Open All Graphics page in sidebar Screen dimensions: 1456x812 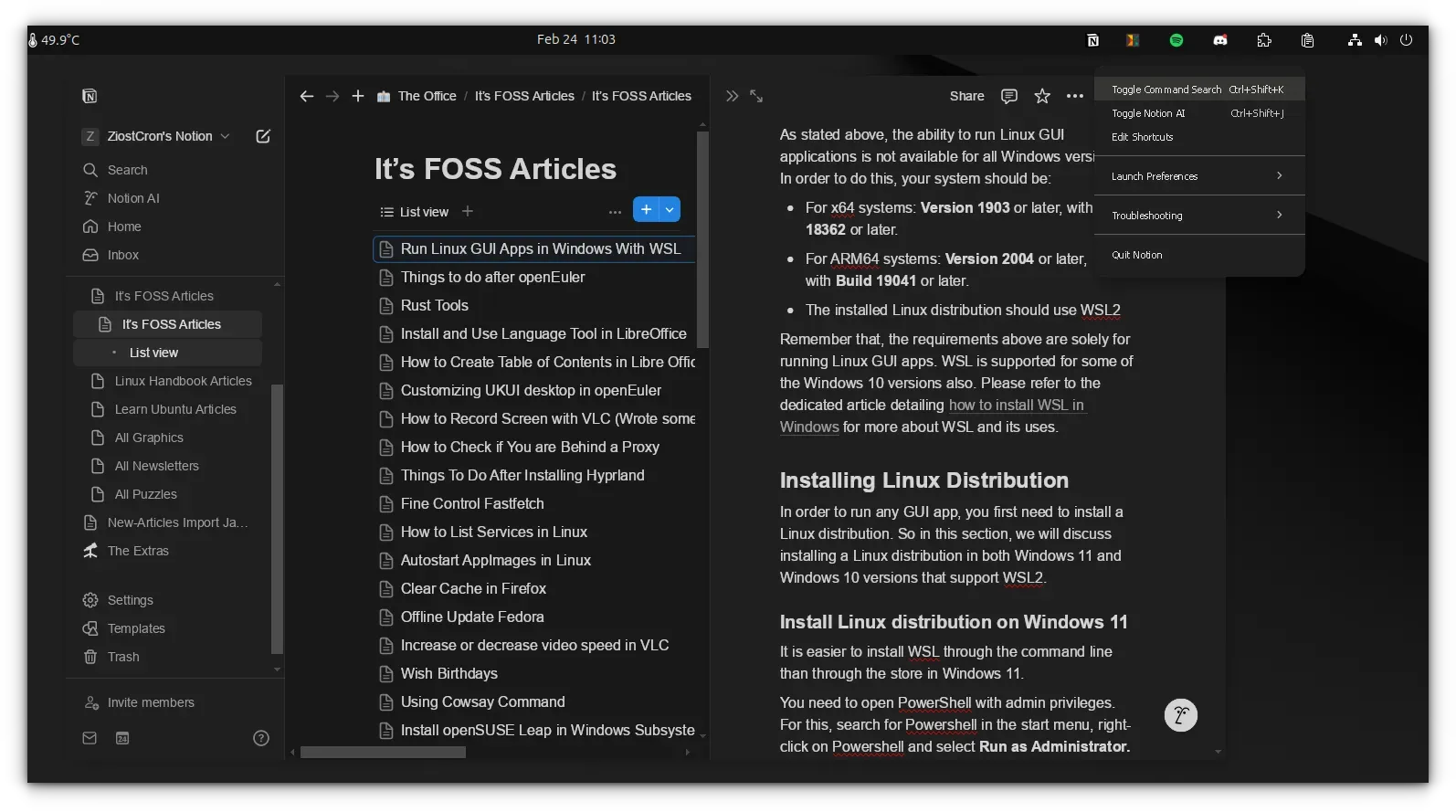(149, 438)
